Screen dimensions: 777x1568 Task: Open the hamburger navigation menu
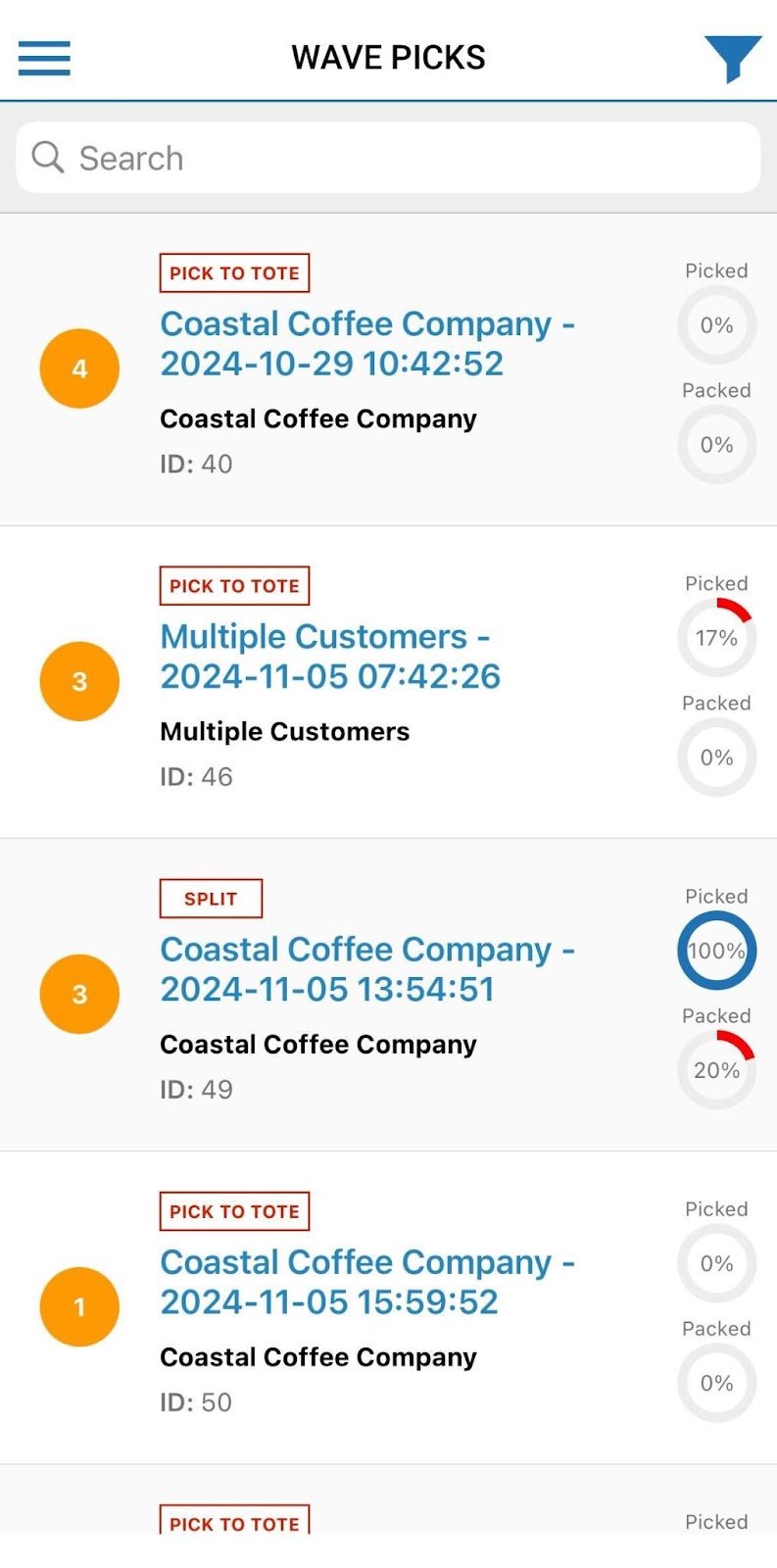(x=44, y=58)
